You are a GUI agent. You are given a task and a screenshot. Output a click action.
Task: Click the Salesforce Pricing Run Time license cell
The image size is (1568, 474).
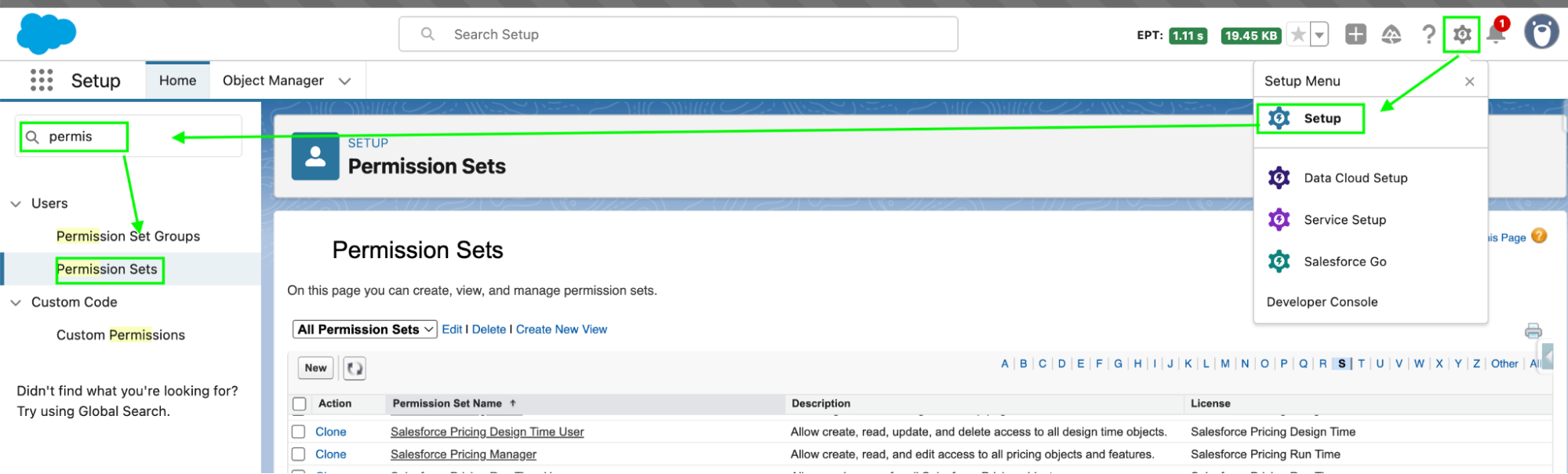[x=1265, y=454]
